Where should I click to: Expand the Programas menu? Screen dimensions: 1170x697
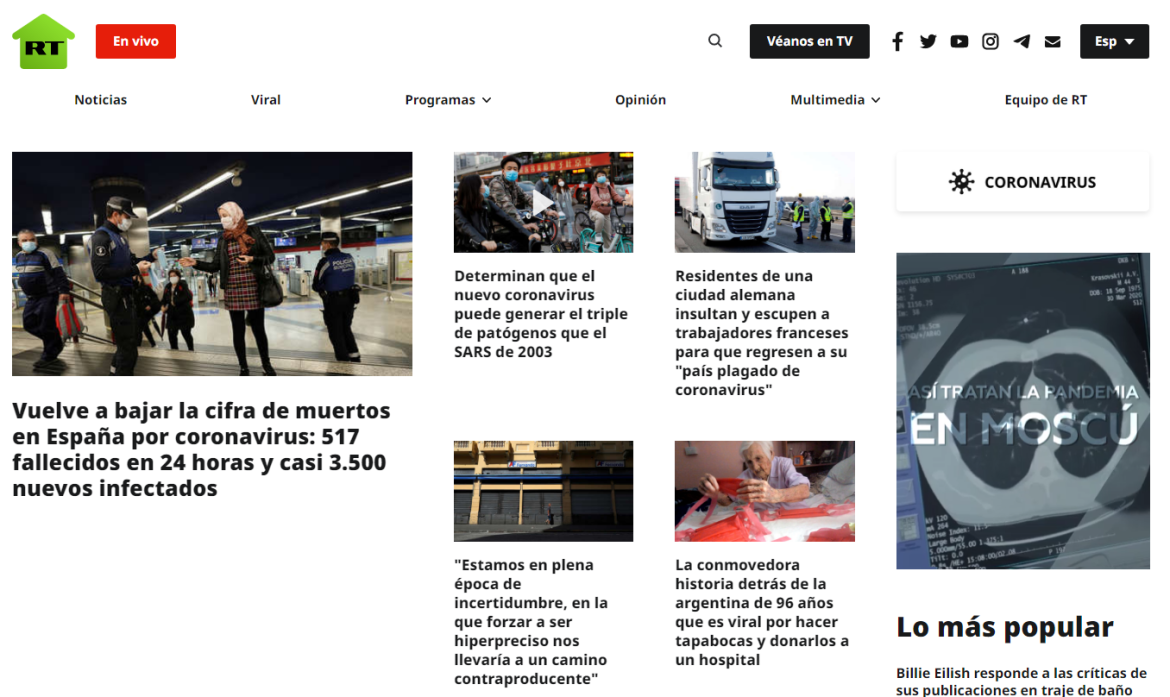[448, 100]
